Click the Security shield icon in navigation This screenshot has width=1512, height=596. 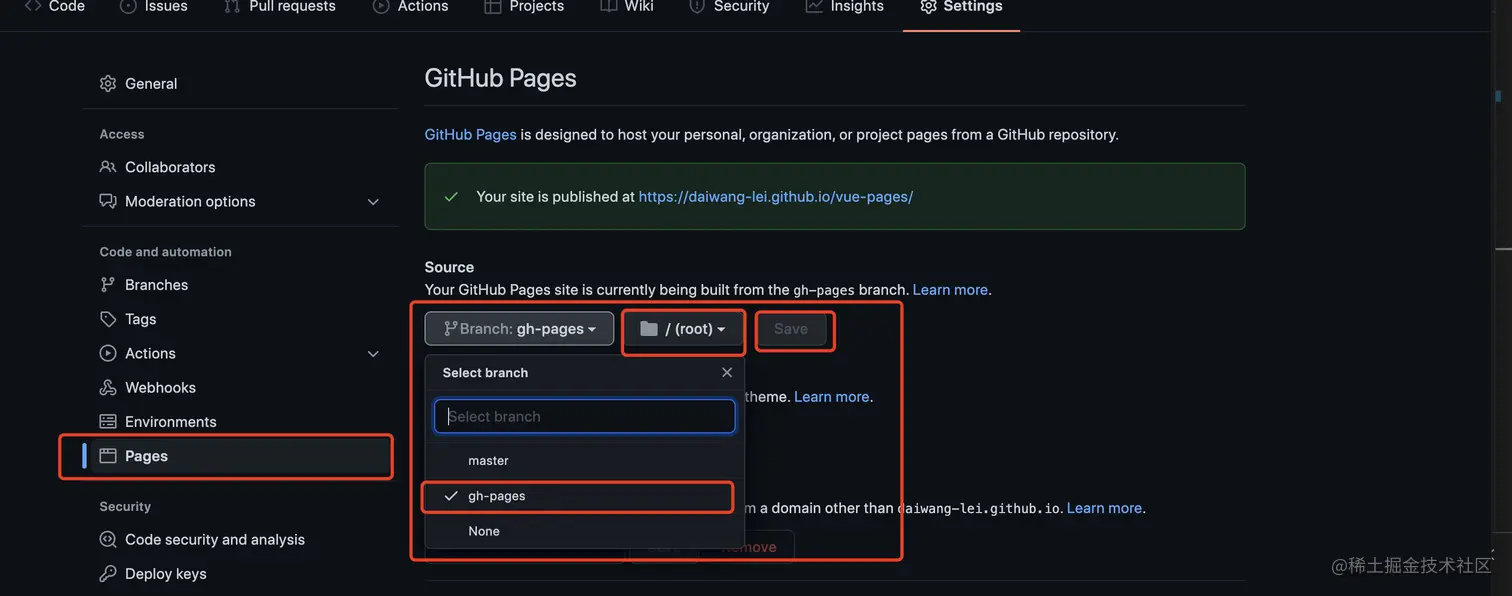click(x=697, y=6)
